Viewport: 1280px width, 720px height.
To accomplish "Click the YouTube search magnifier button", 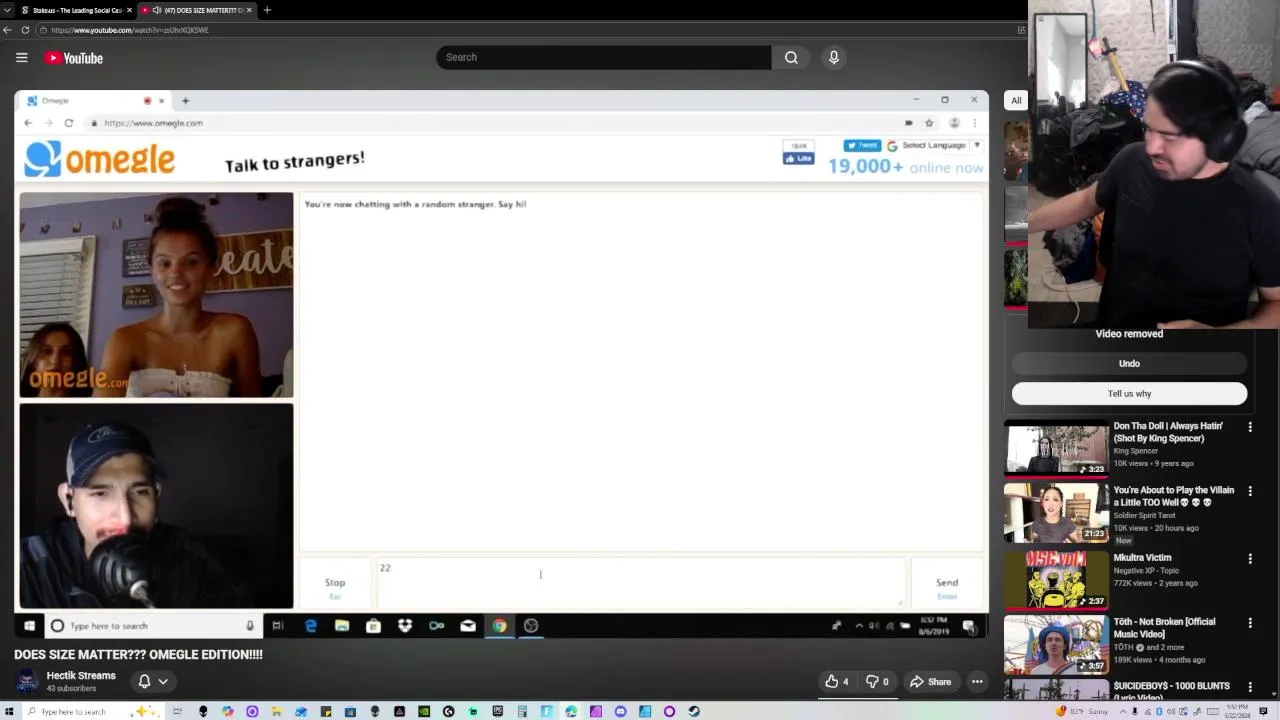I will click(791, 57).
